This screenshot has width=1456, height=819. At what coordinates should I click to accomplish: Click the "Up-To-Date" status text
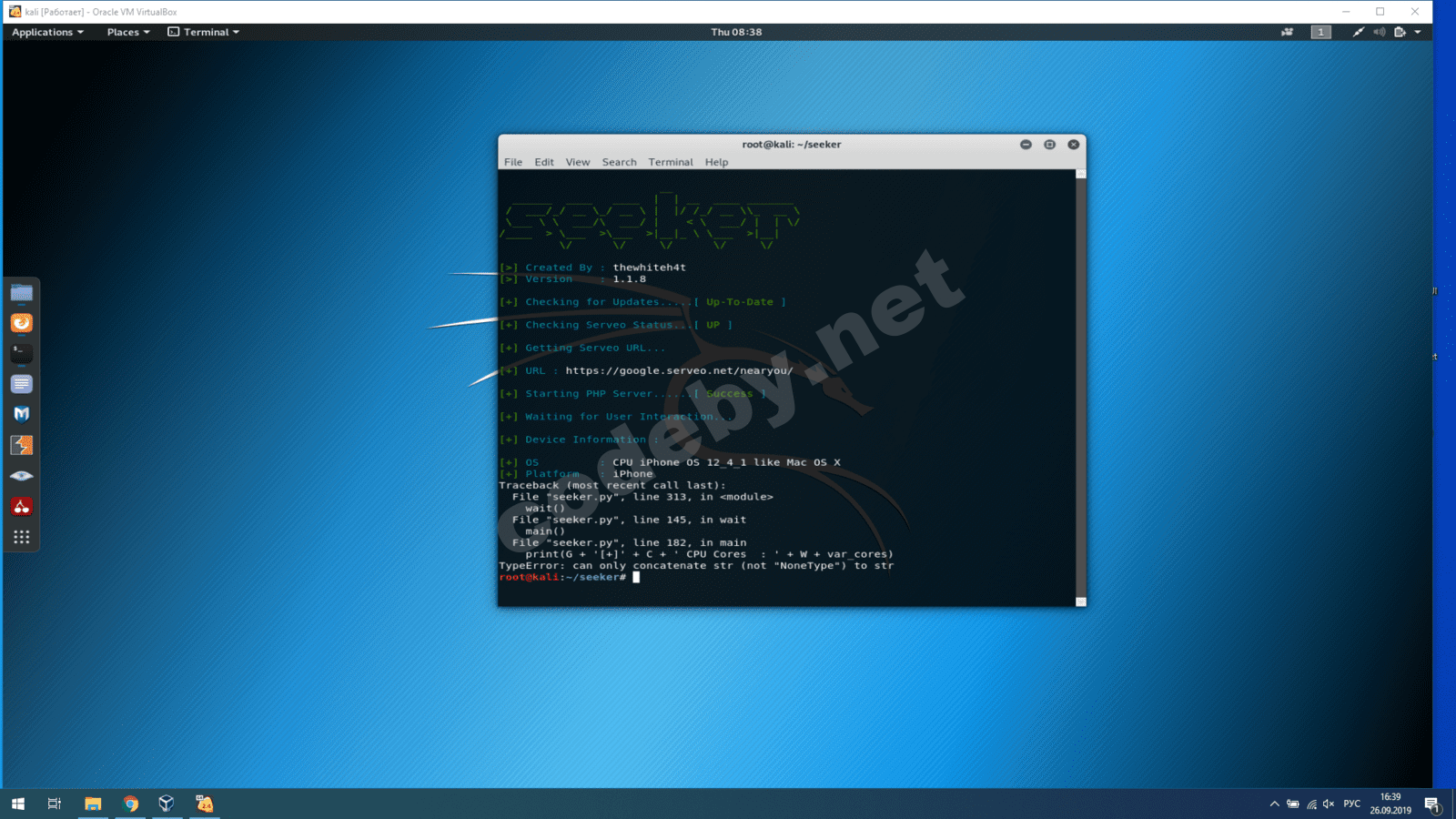click(740, 302)
